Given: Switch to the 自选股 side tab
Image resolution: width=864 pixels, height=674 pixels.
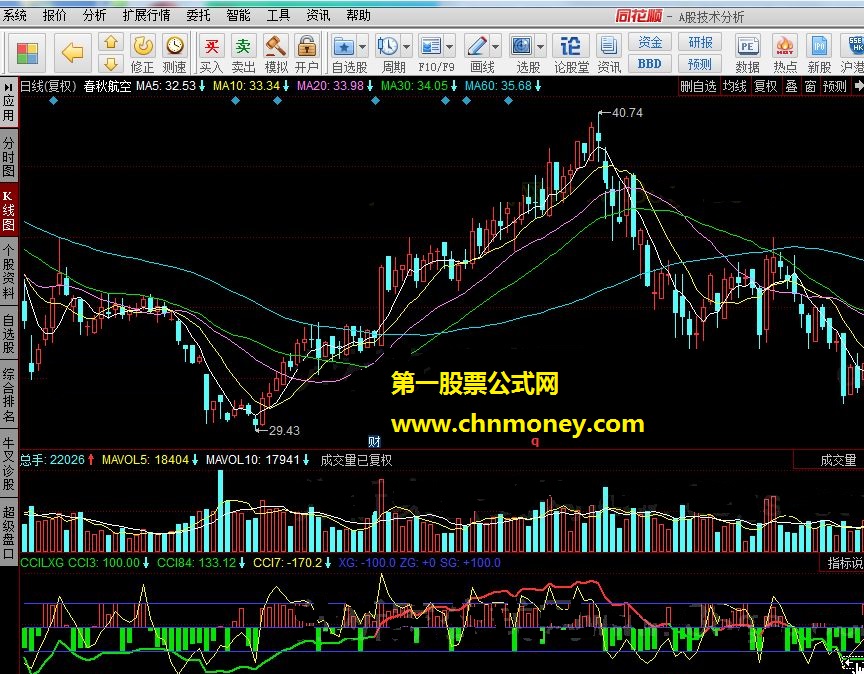Looking at the screenshot, I should click(8, 333).
